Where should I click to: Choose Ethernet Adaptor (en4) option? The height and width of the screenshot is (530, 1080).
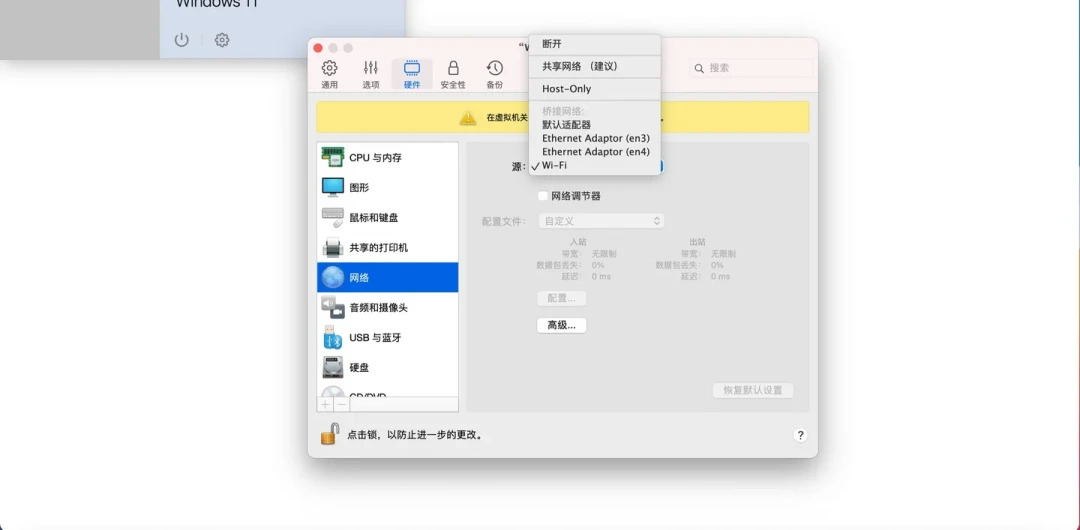594,152
